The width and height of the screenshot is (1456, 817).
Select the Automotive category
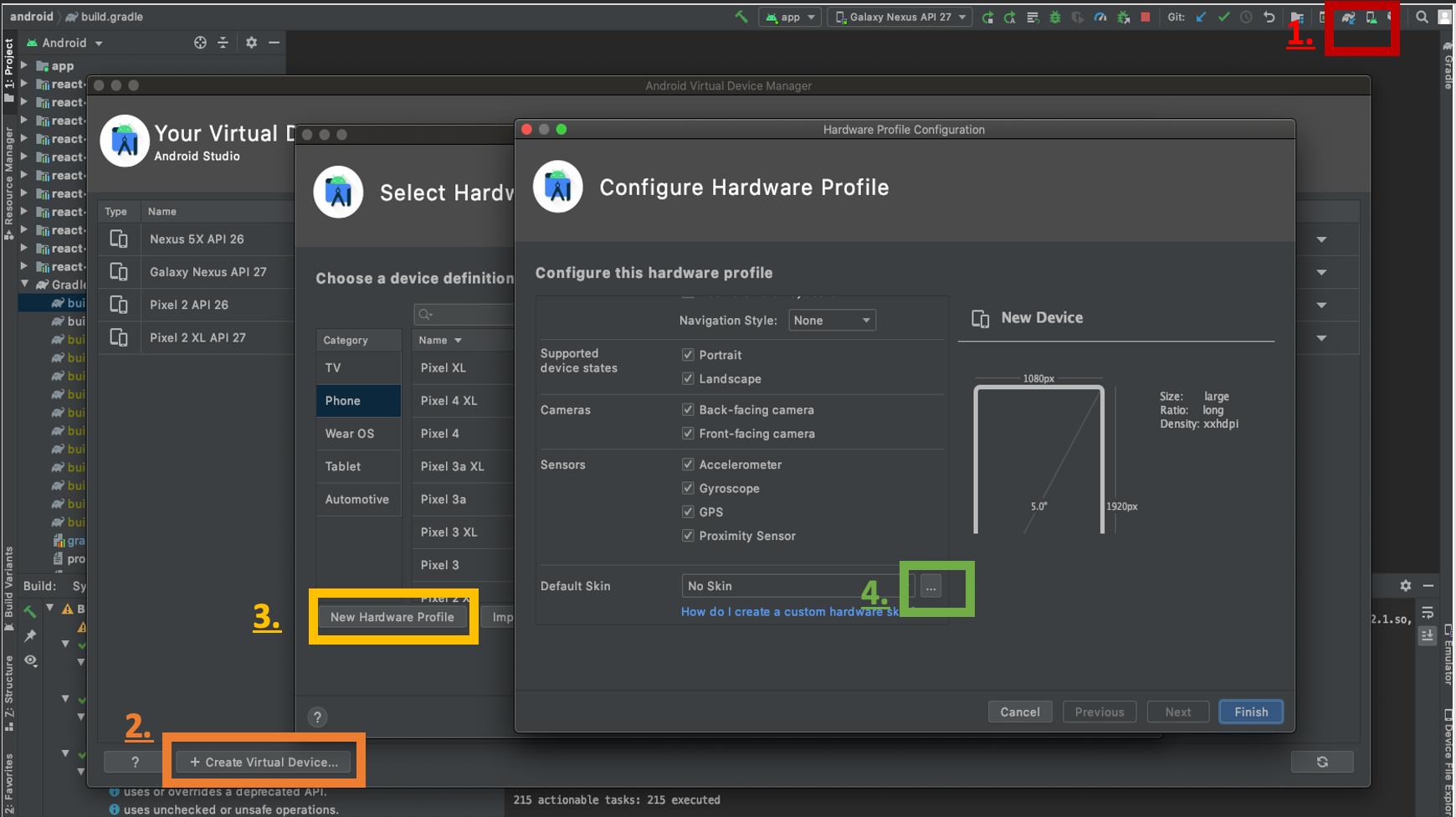tap(358, 499)
